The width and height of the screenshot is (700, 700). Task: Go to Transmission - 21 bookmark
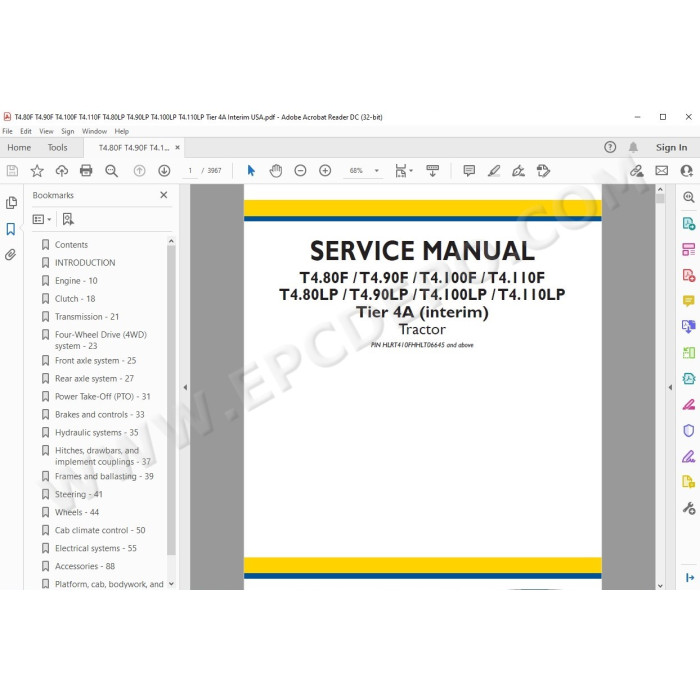[x=87, y=317]
